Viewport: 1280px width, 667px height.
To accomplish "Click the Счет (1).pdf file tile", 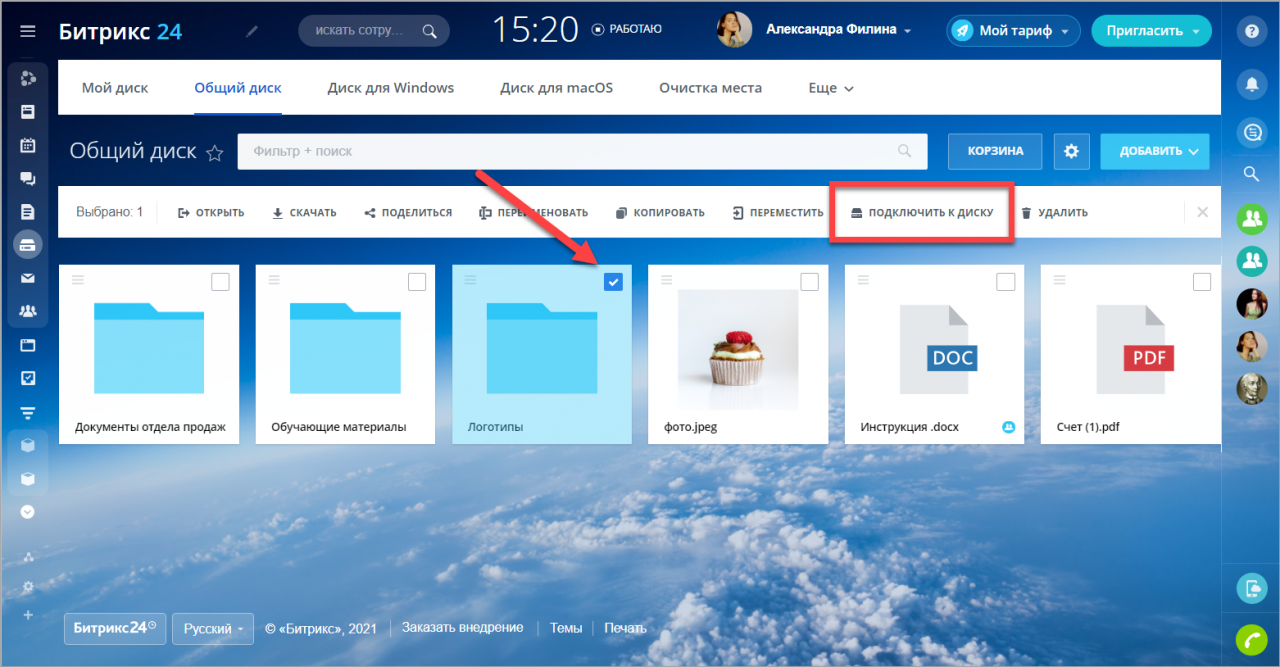I will 1131,355.
